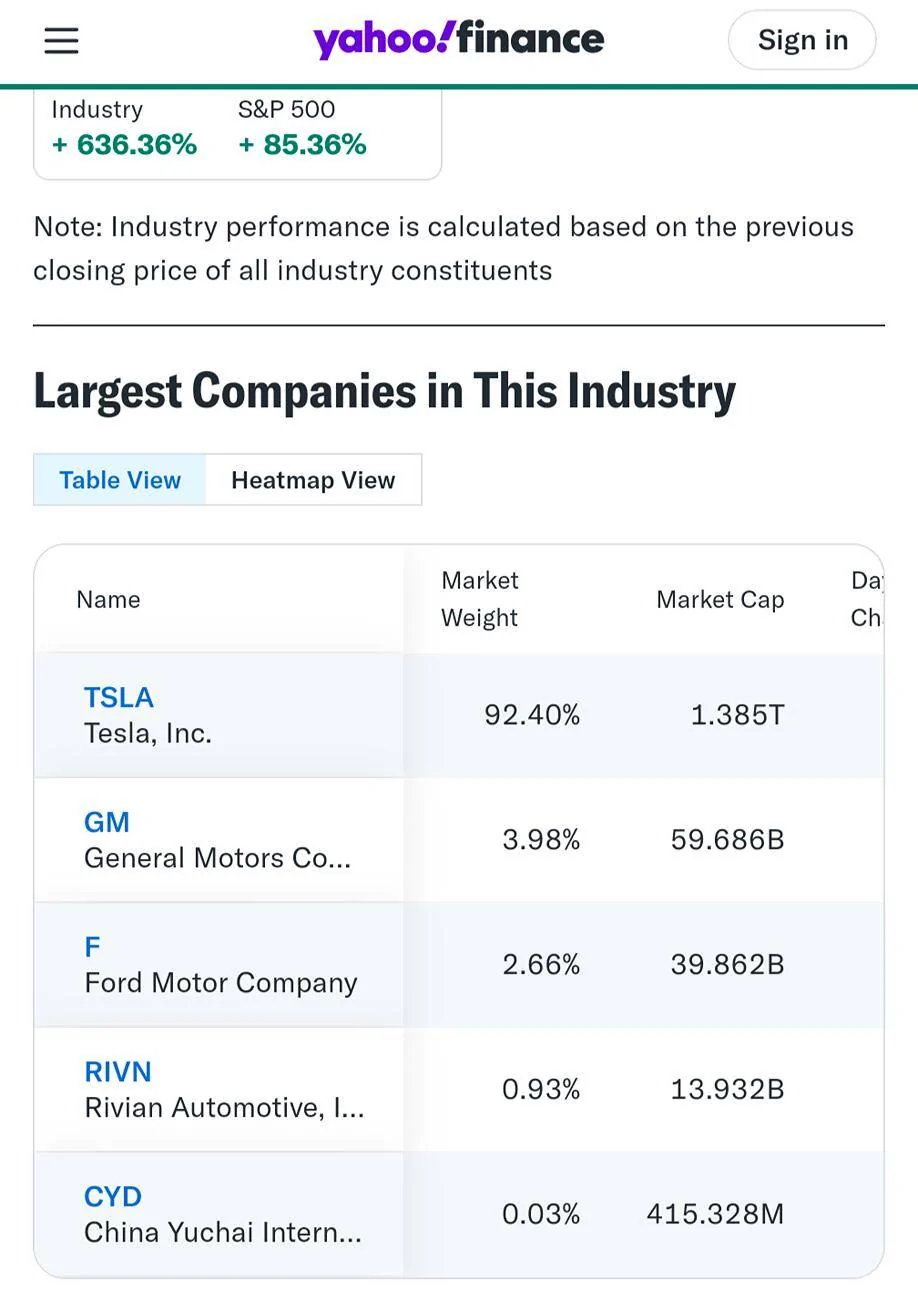Open the CYD ticker link
The image size is (918, 1300).
tap(113, 1196)
